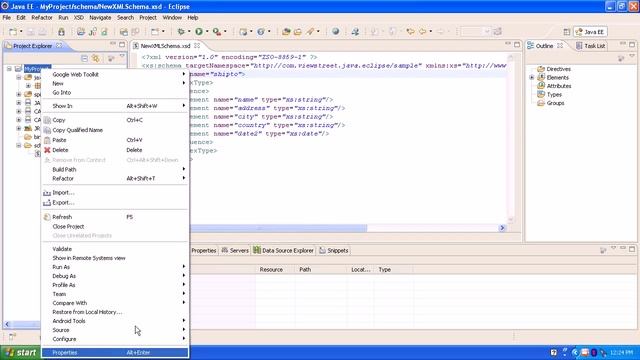Click the Open Perspective icon beside Java EE
640x360 pixels.
coord(567,32)
